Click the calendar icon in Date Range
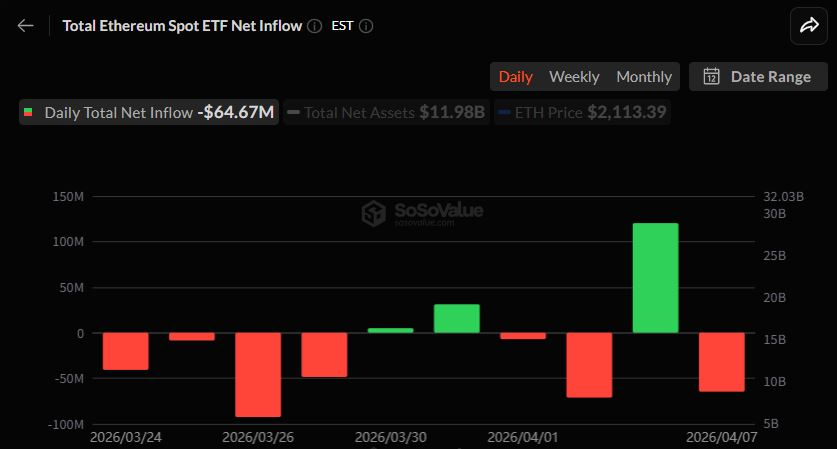Screen dimensions: 837x449 click(712, 77)
